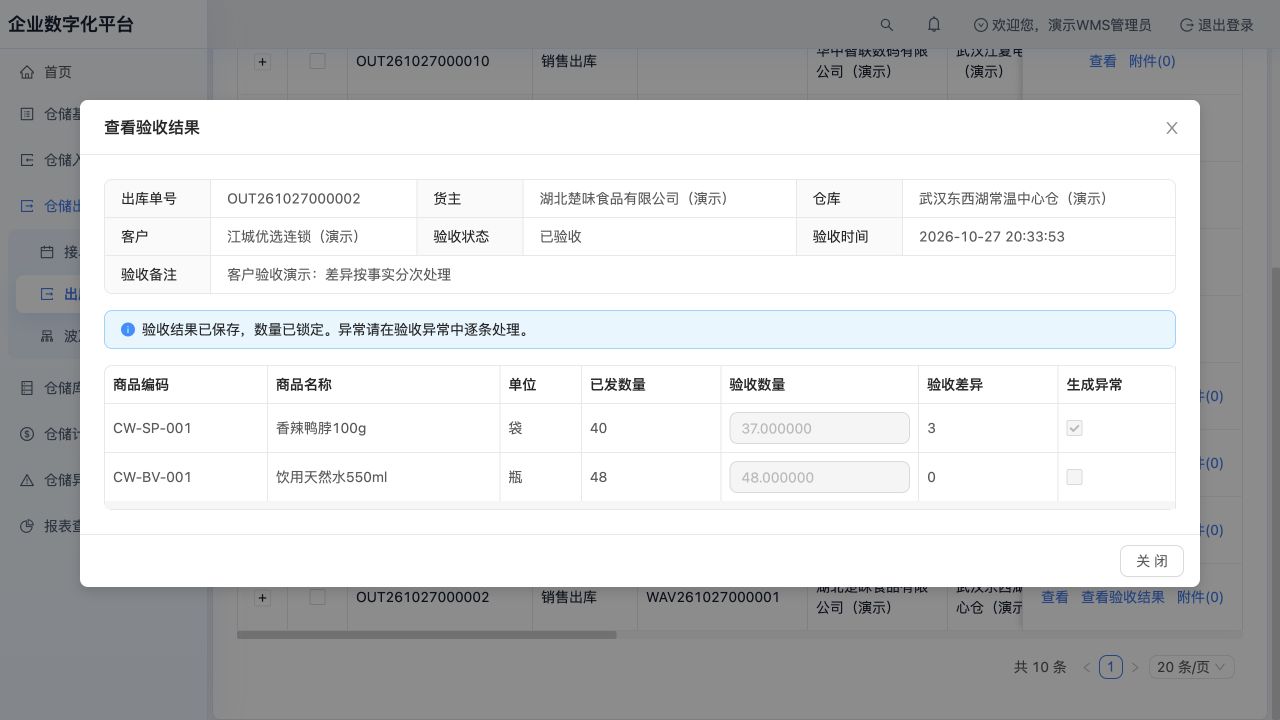This screenshot has height=720, width=1280.
Task: Click 查看验收结果 link in bottom table row
Action: [1123, 597]
